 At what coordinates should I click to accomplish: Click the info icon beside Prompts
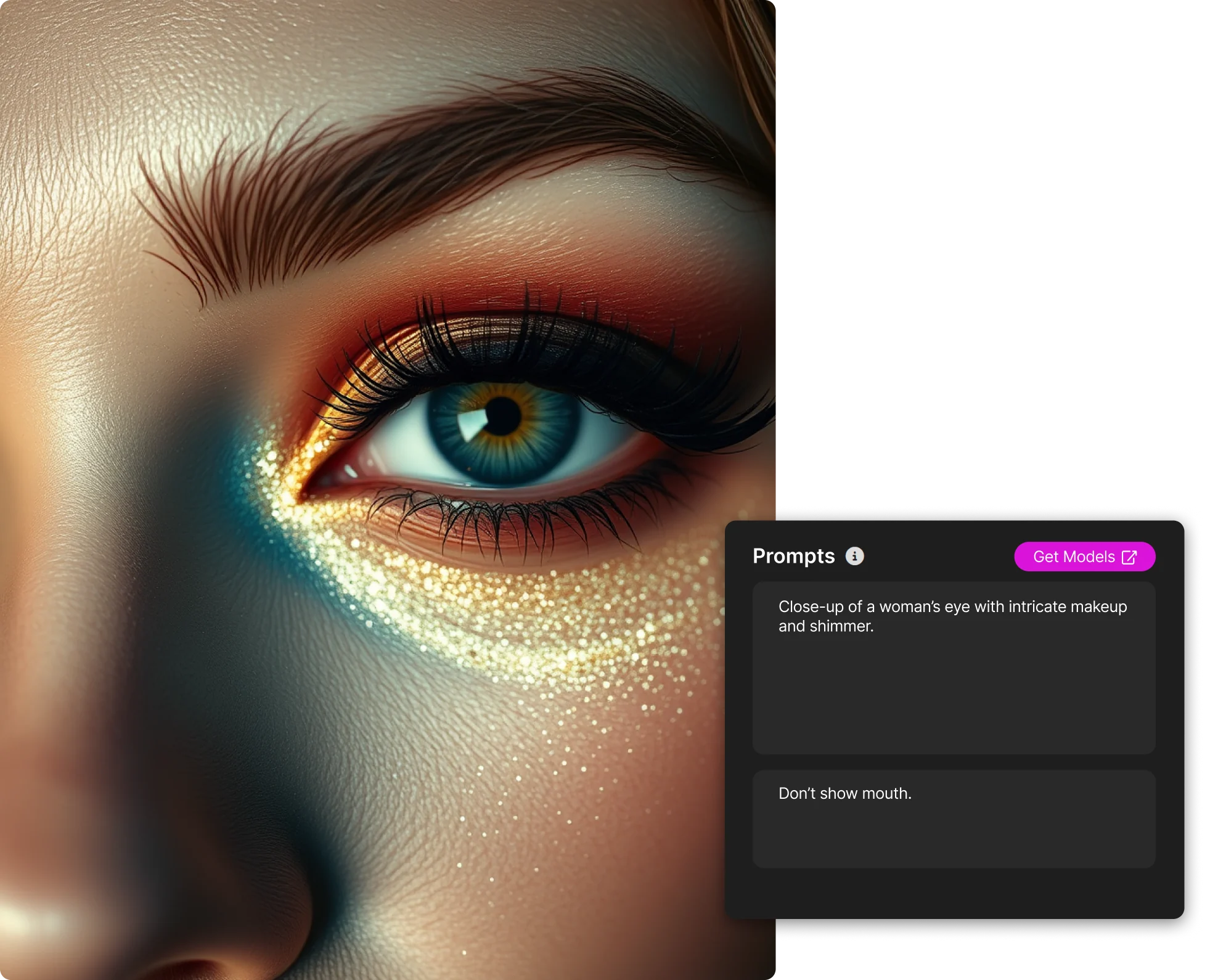click(854, 556)
